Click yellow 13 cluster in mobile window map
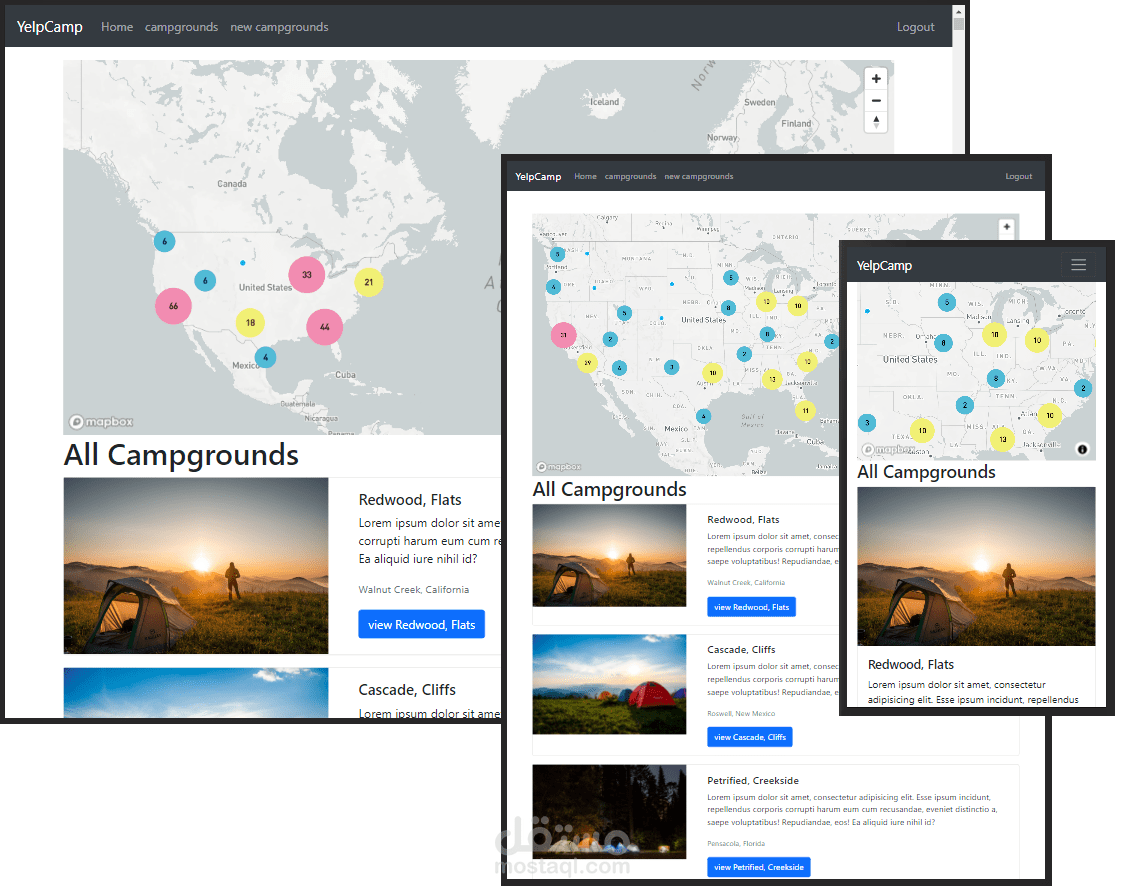Screen dimensions: 1126x896 click(x=1002, y=439)
